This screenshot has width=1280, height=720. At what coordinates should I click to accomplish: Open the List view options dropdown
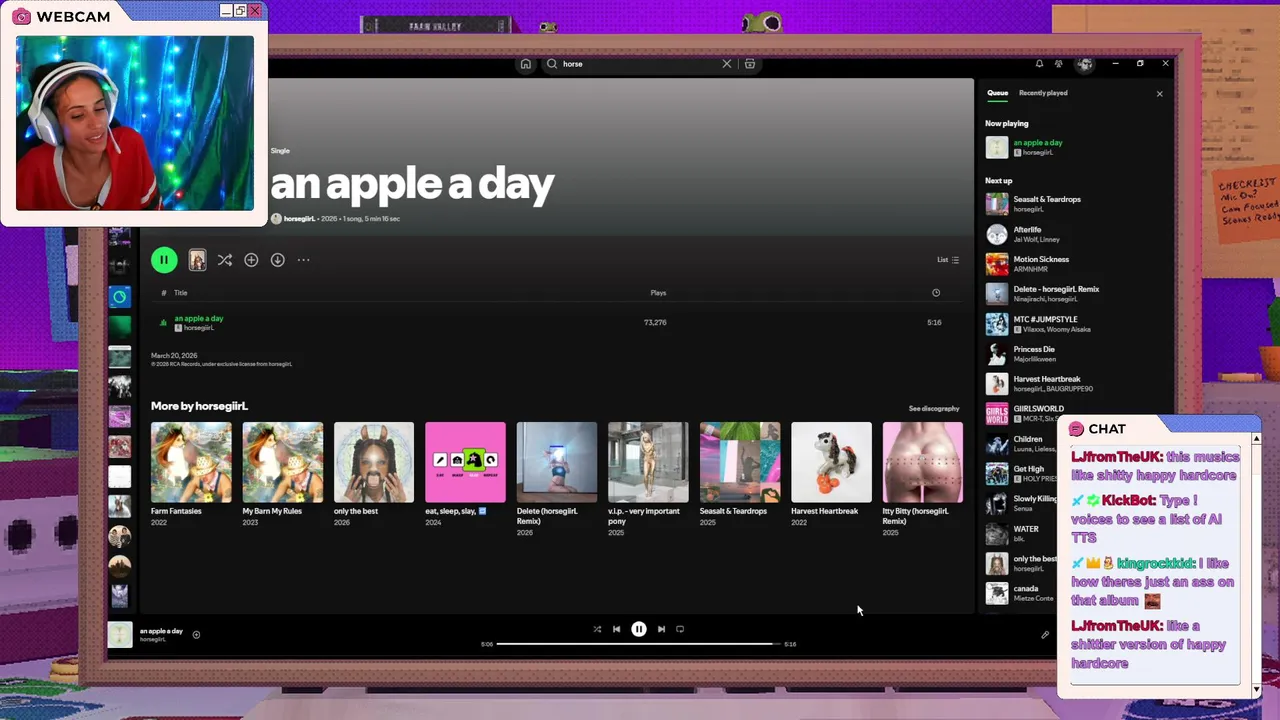pos(948,260)
